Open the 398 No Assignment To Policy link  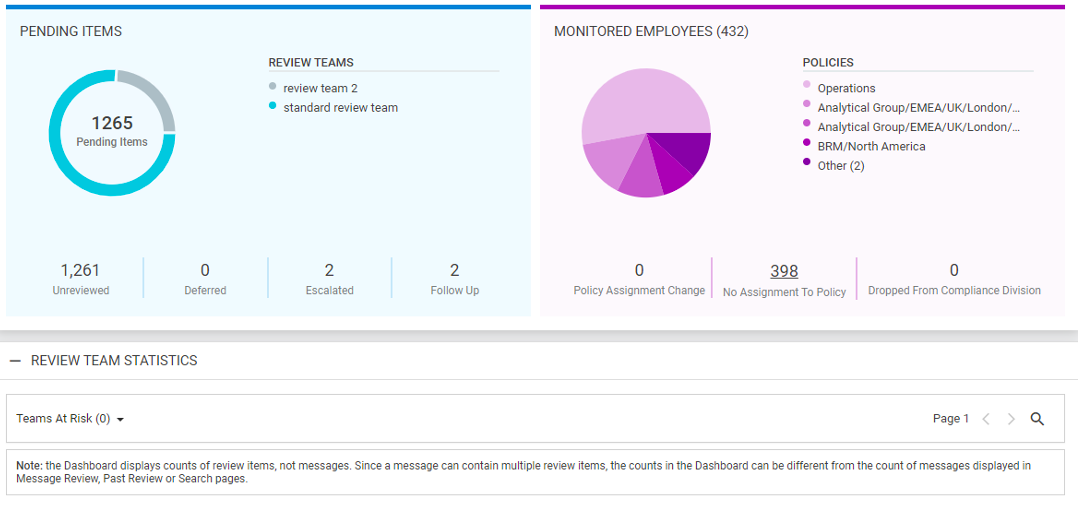click(x=784, y=271)
